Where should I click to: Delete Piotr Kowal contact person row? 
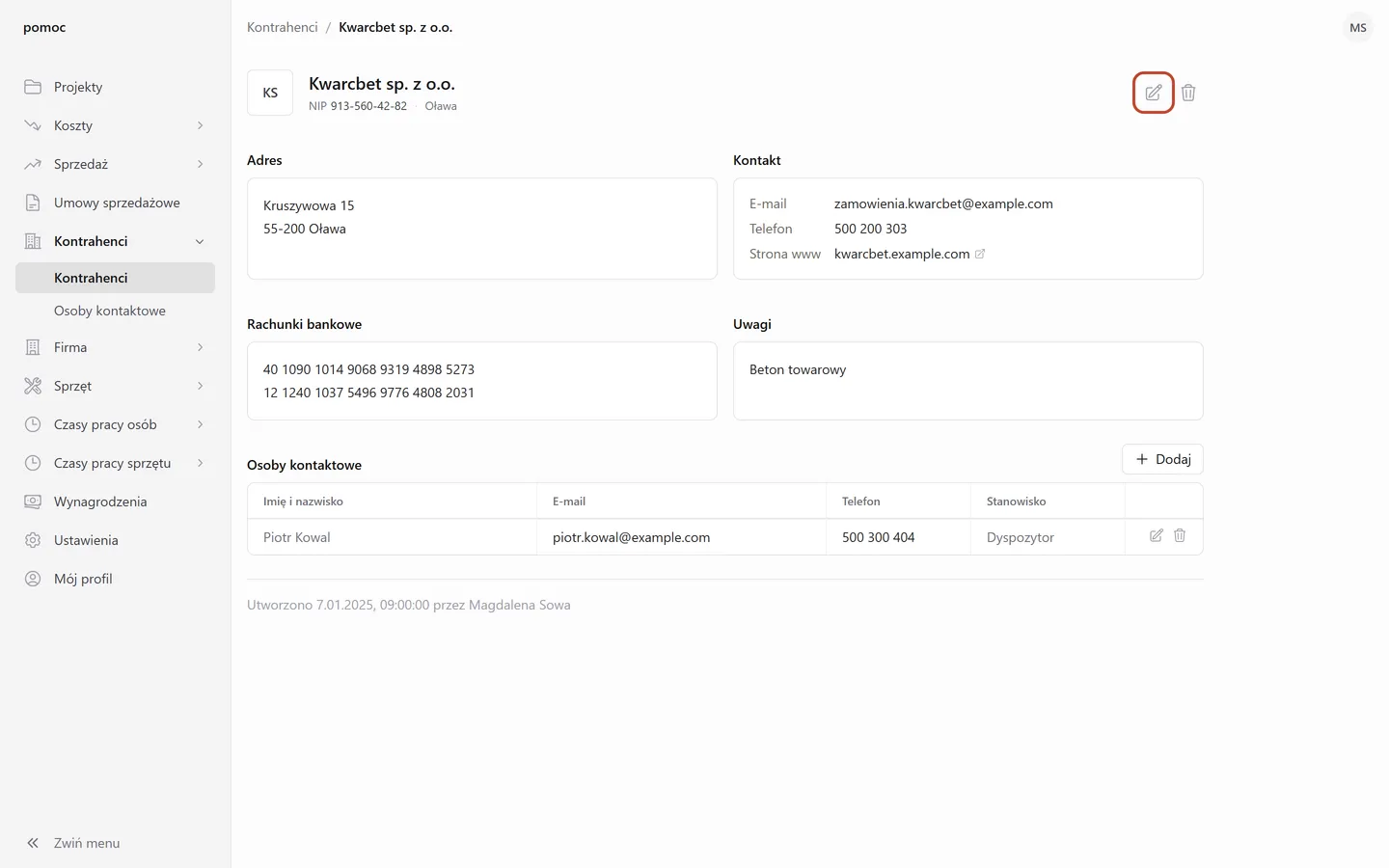(x=1180, y=535)
